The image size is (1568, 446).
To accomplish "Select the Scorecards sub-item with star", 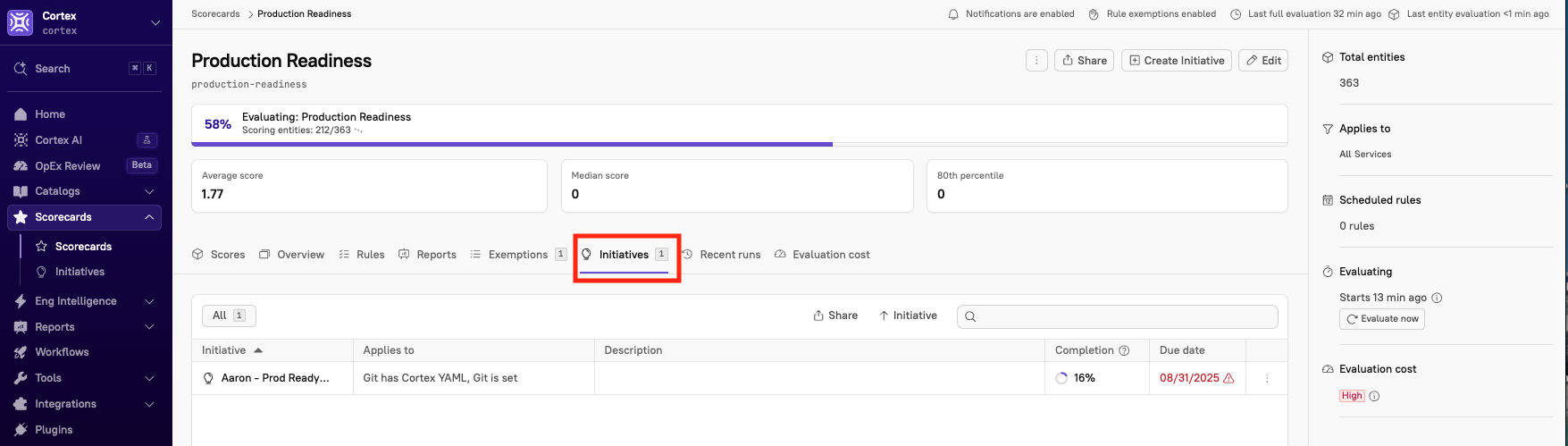I will [x=83, y=246].
